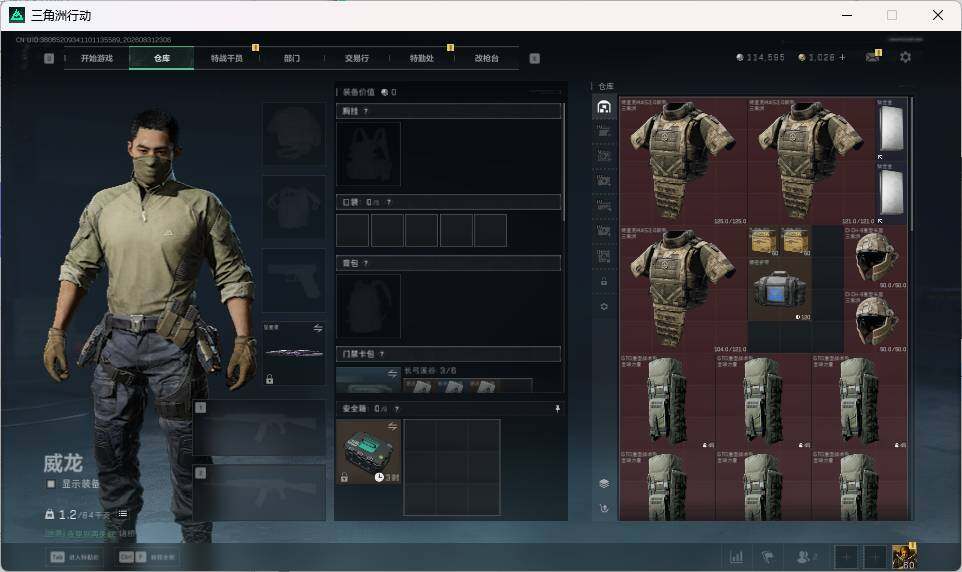
Task: Select the fifth warehouse sidebar category
Action: click(x=604, y=206)
